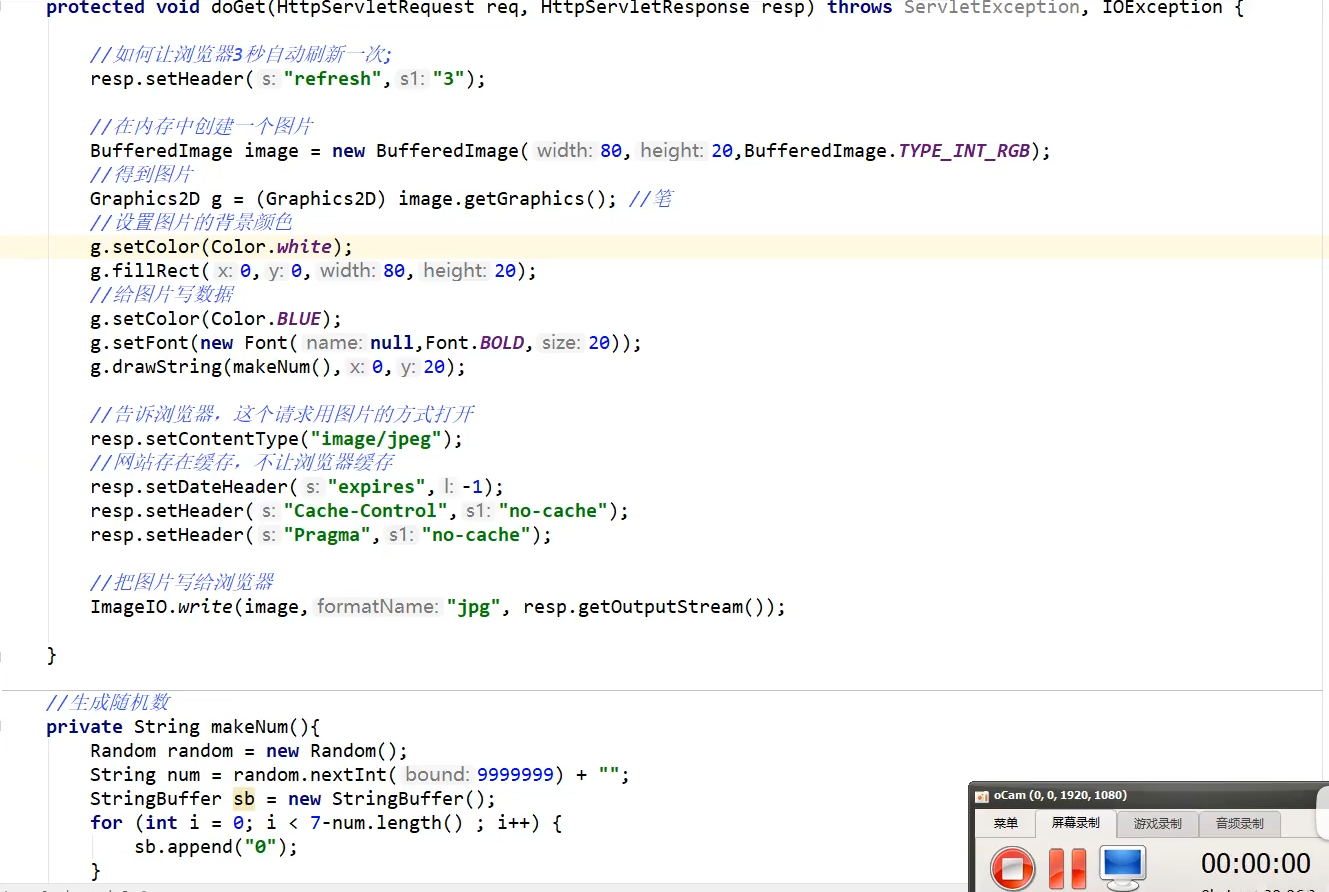Click the "image/jpeg" content type string
1329x892 pixels.
(377, 439)
